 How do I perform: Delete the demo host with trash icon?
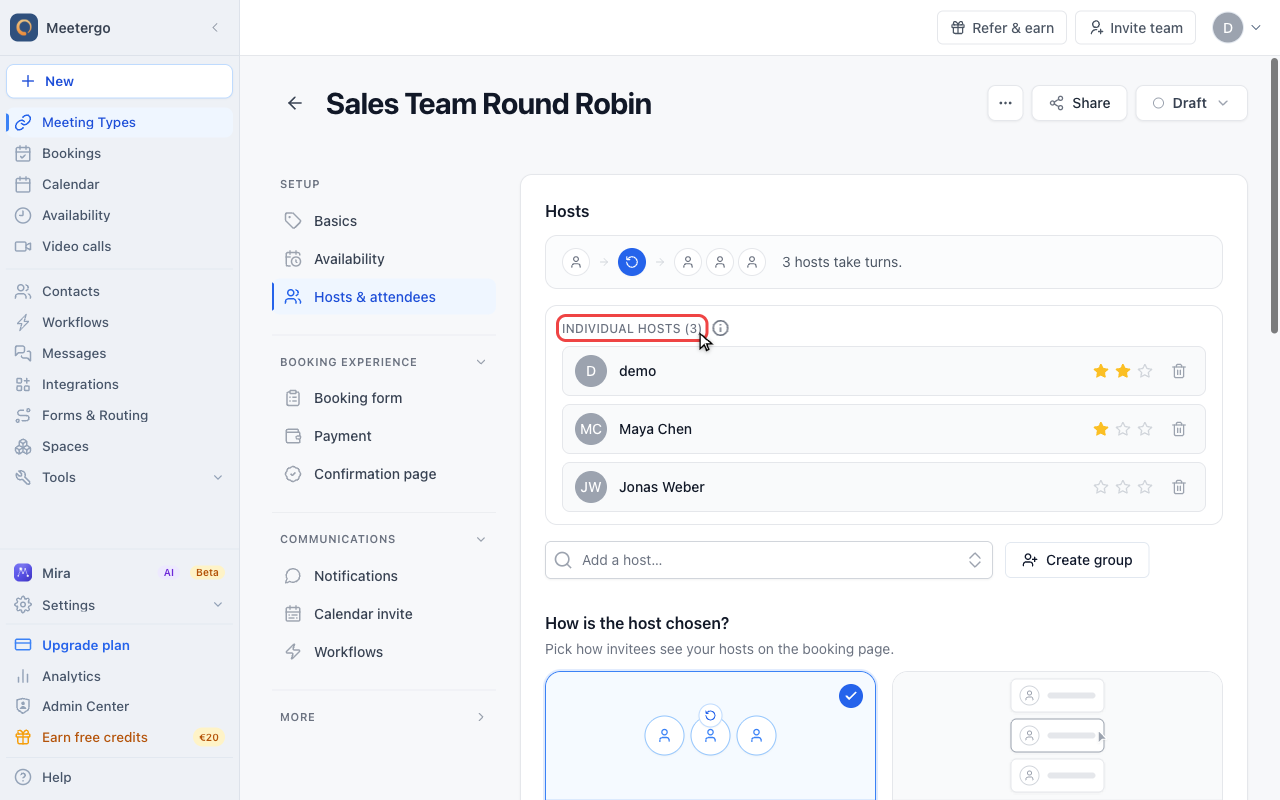pyautogui.click(x=1179, y=371)
